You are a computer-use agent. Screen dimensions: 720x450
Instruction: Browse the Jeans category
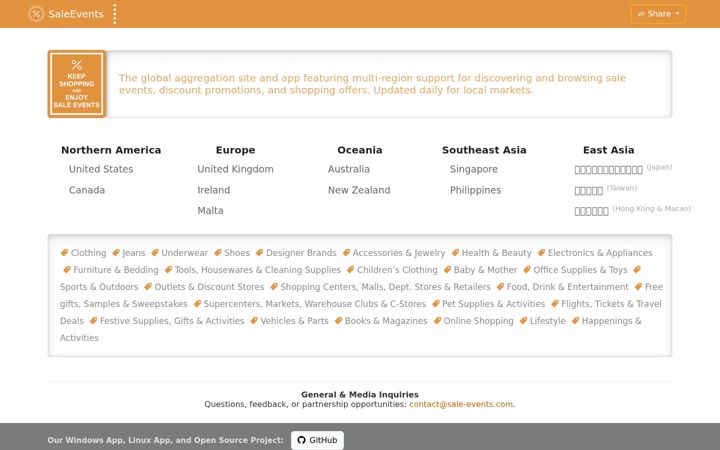click(x=134, y=253)
